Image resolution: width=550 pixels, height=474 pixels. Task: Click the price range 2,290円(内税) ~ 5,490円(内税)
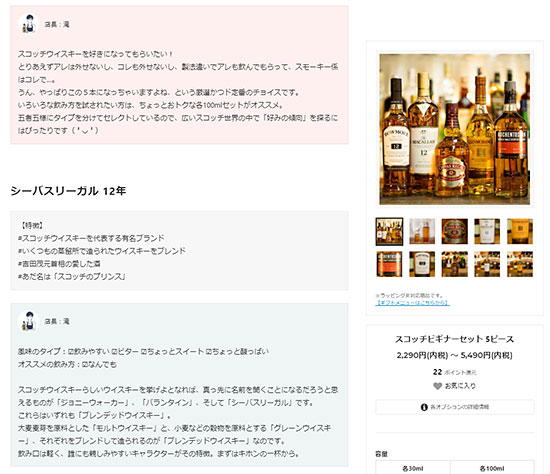(x=455, y=355)
